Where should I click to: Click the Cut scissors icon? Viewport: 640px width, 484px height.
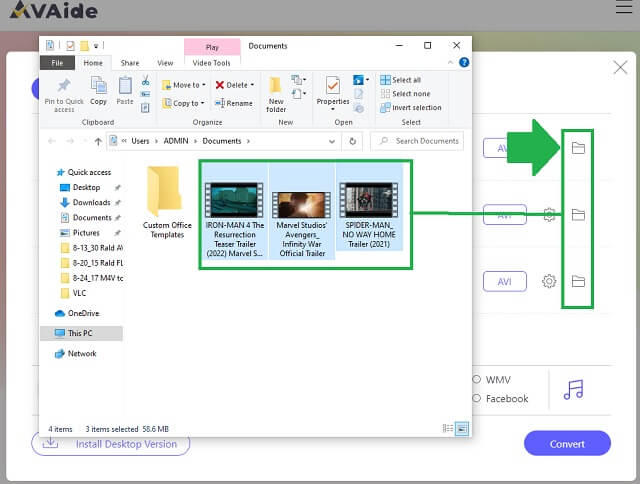145,80
